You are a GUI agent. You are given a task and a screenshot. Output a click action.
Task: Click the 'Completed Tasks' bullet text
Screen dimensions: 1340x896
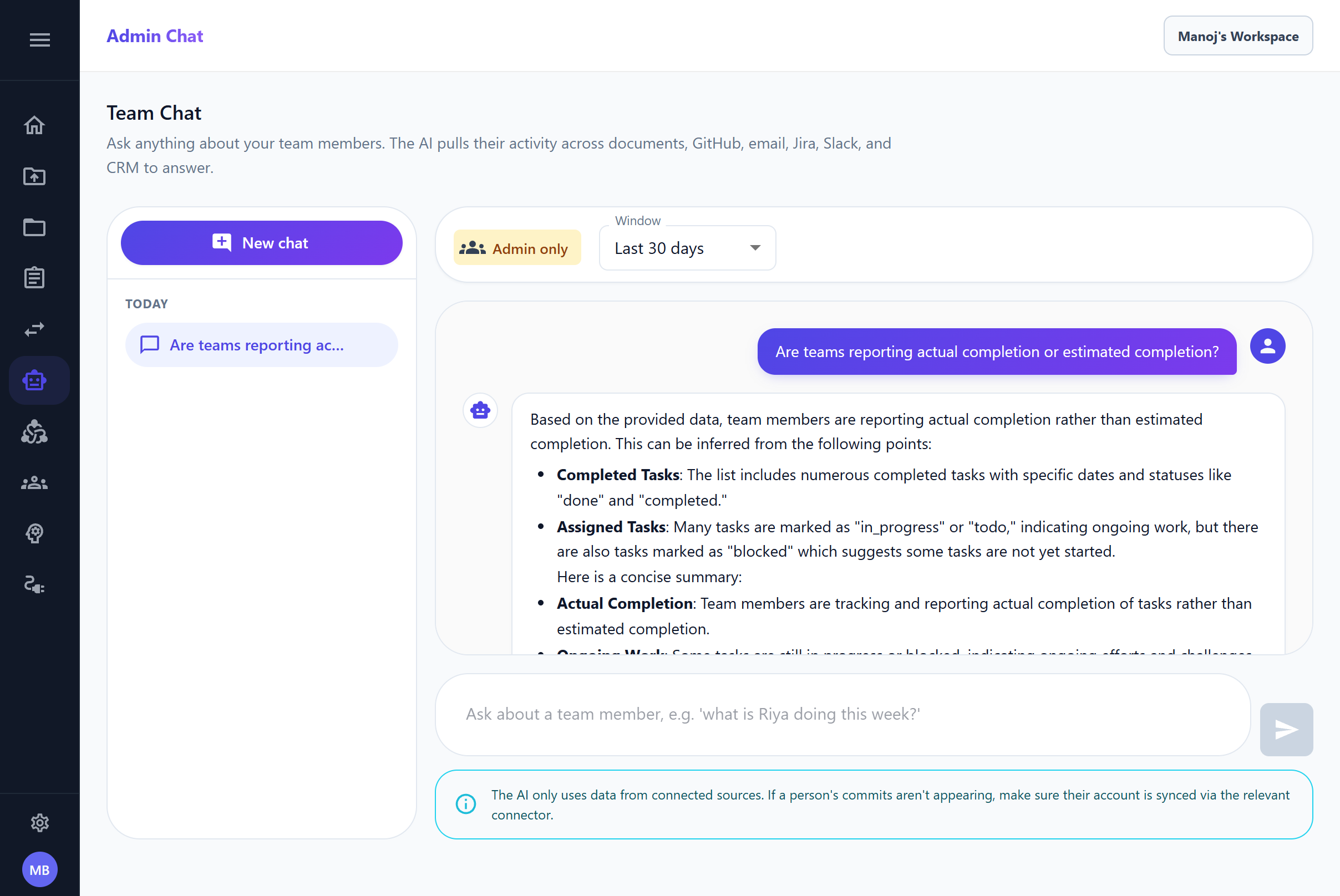[x=894, y=487]
